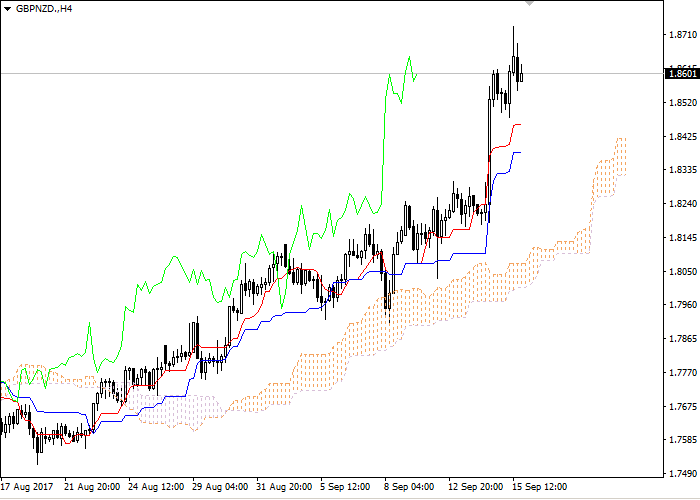700x500 pixels.
Task: Click the 1.8240 price scale label
Action: coord(683,204)
